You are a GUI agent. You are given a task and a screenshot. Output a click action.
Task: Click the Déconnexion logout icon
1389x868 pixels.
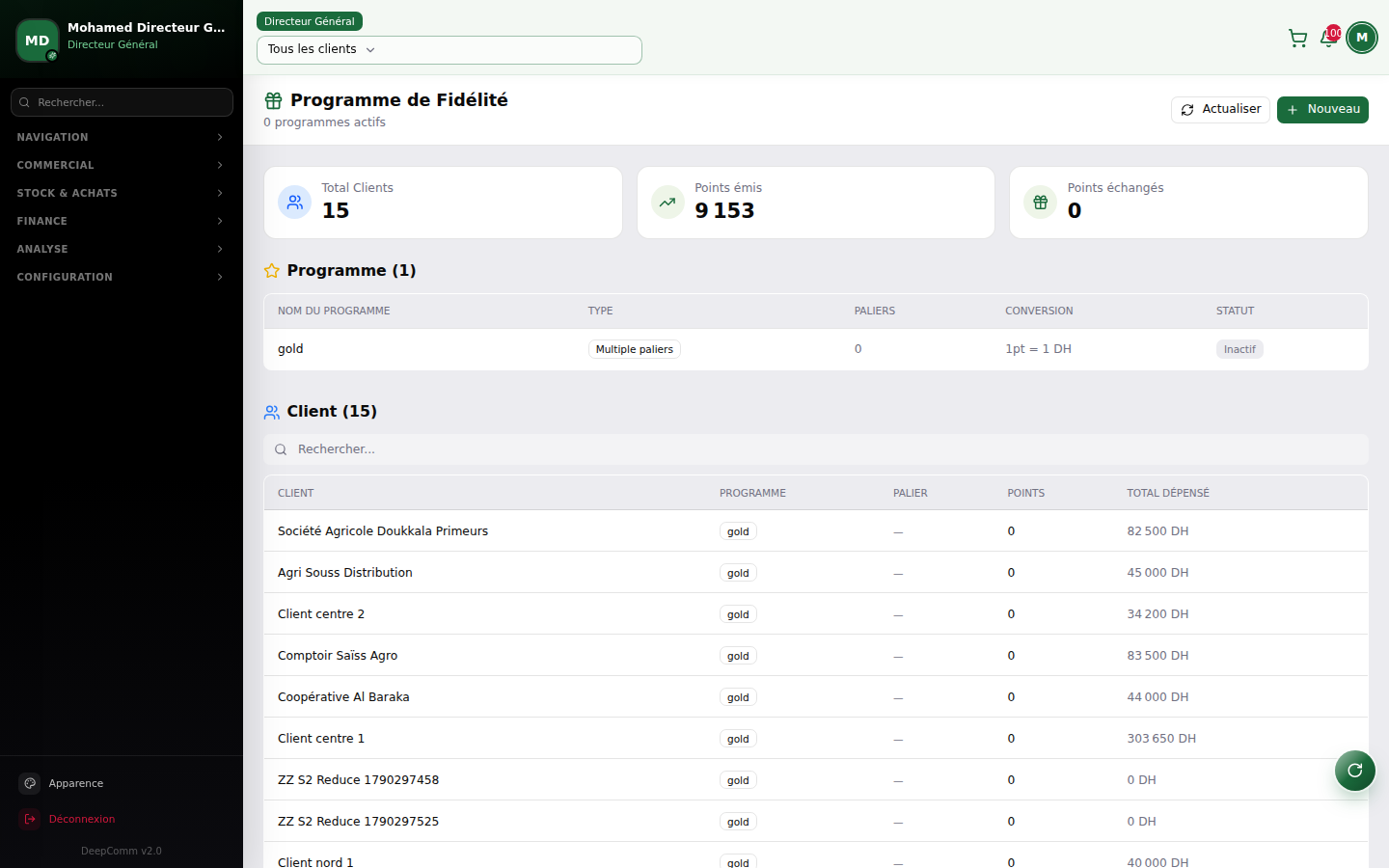[30, 819]
